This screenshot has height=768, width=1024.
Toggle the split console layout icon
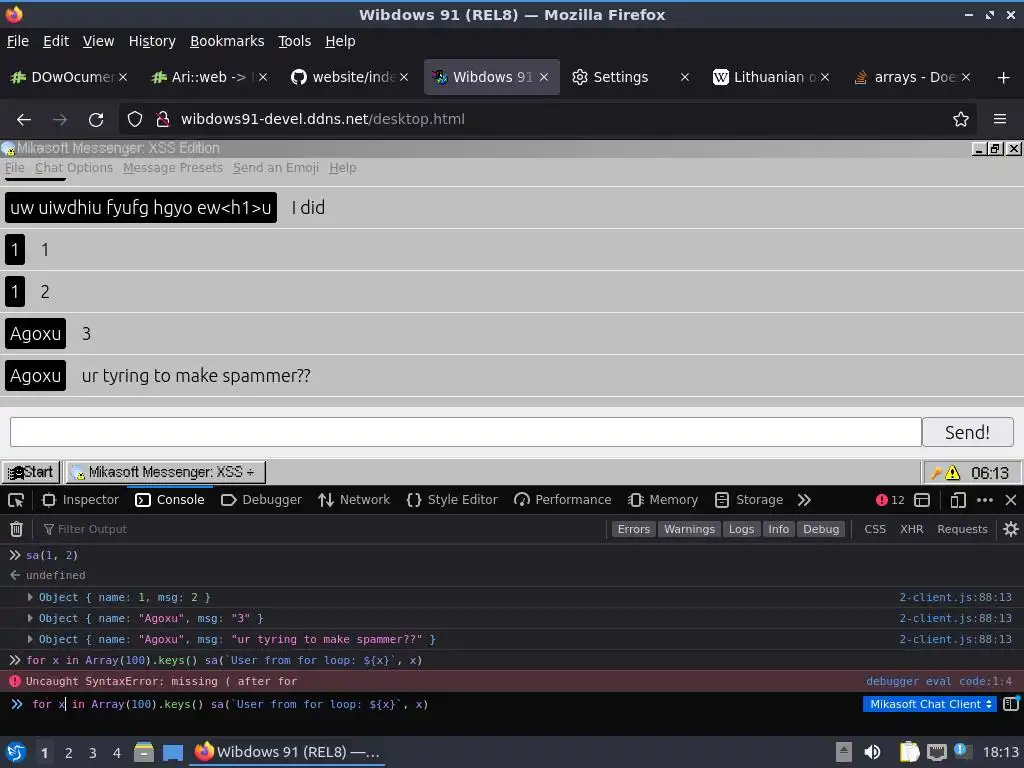[921, 500]
